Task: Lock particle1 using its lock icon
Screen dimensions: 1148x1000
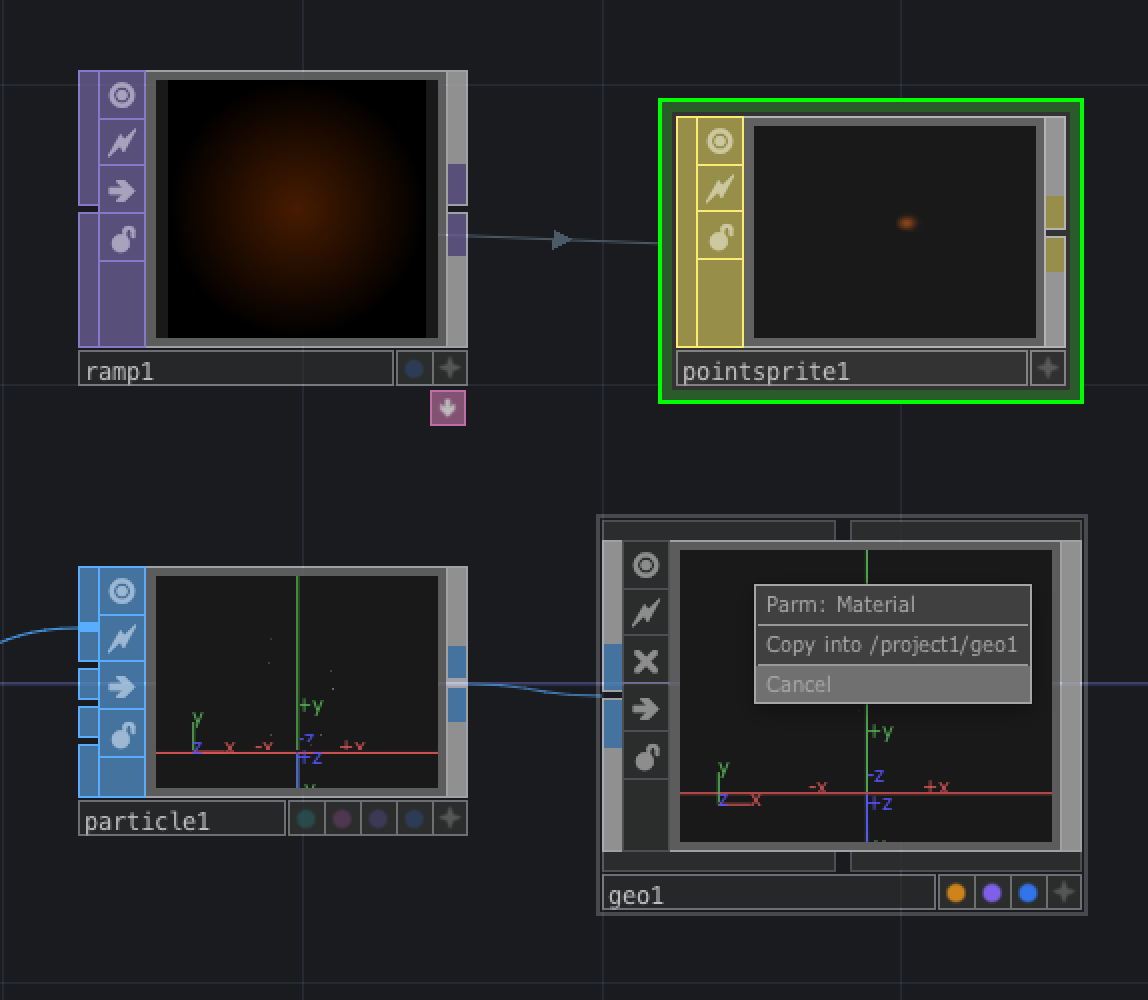Action: click(122, 734)
